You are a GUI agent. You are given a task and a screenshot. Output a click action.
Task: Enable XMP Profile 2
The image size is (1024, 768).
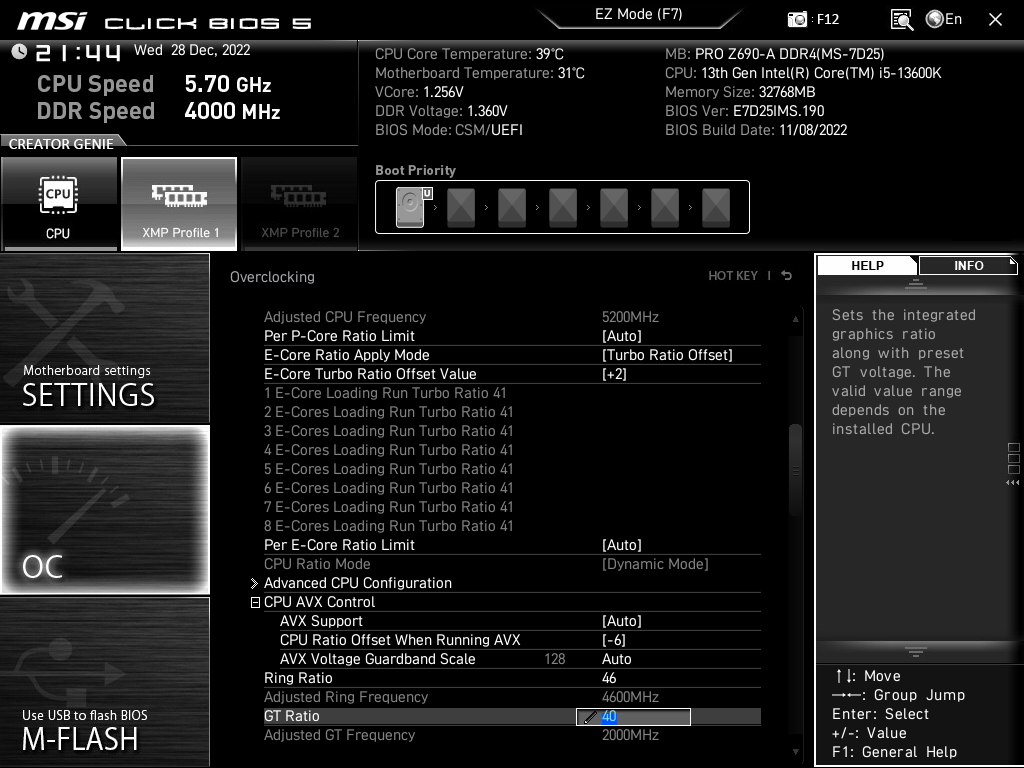click(x=300, y=204)
